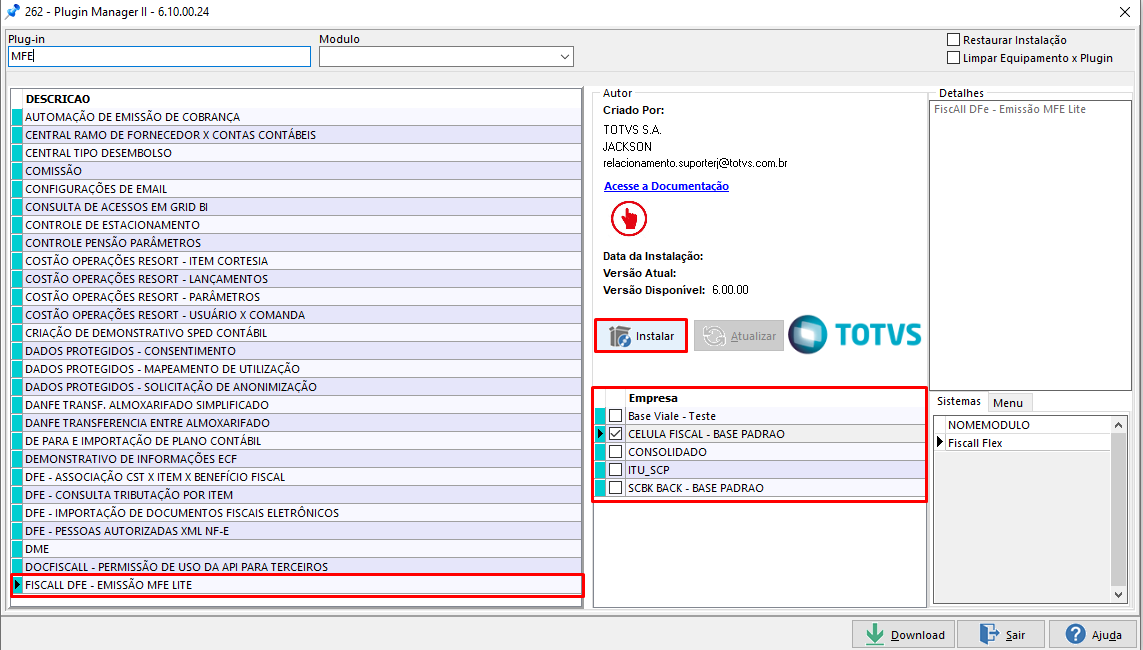Select CRIAÇÃO DE DEMONSTRATIVO SPED CONTÁBIL
Image resolution: width=1143 pixels, height=650 pixels.
pyautogui.click(x=303, y=332)
